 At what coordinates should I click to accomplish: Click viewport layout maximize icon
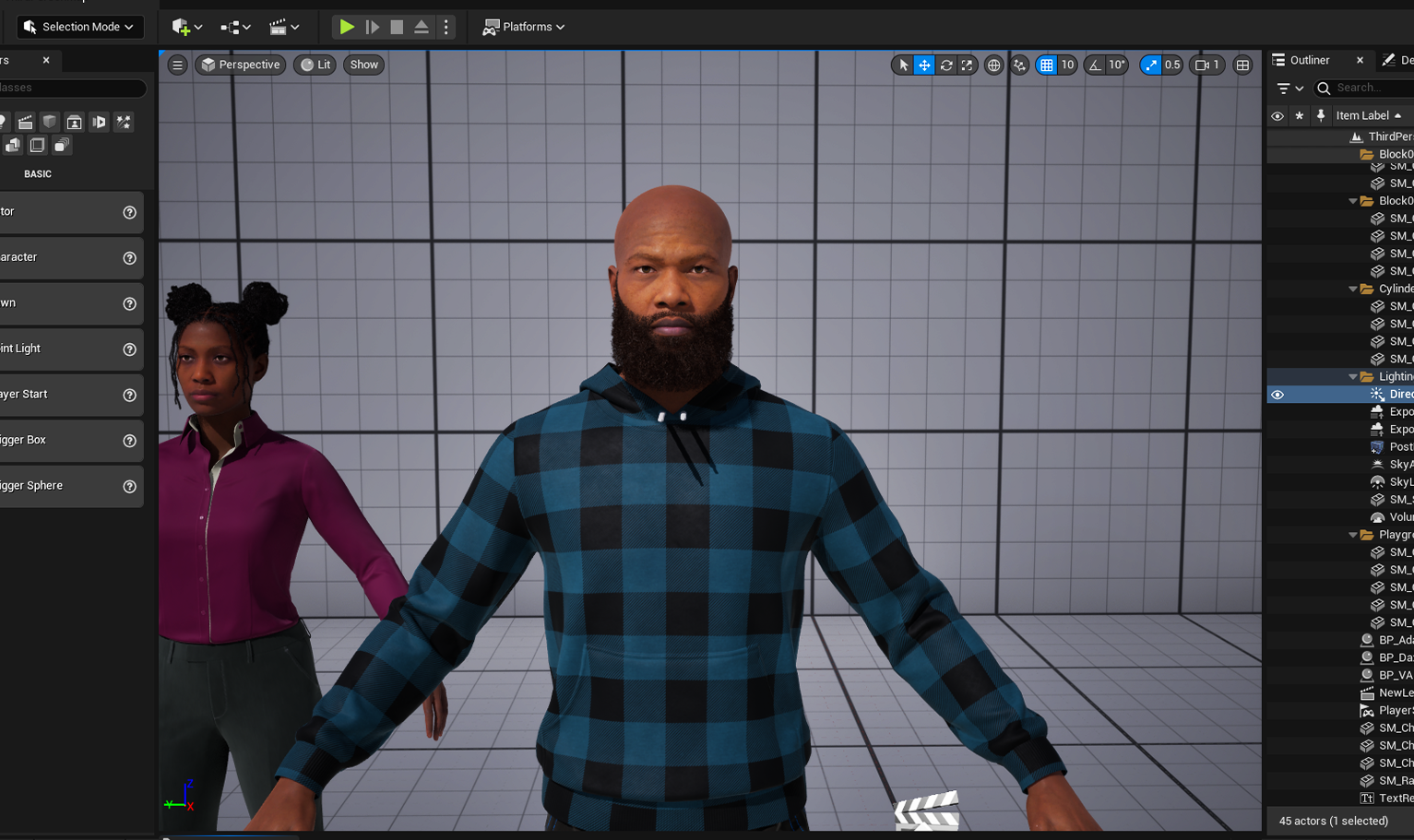tap(1242, 65)
